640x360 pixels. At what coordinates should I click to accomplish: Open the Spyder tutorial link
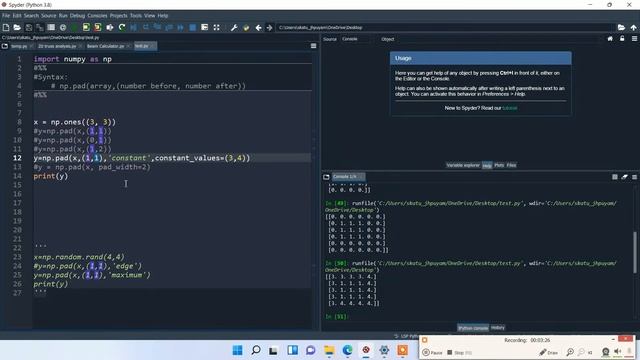click(509, 108)
